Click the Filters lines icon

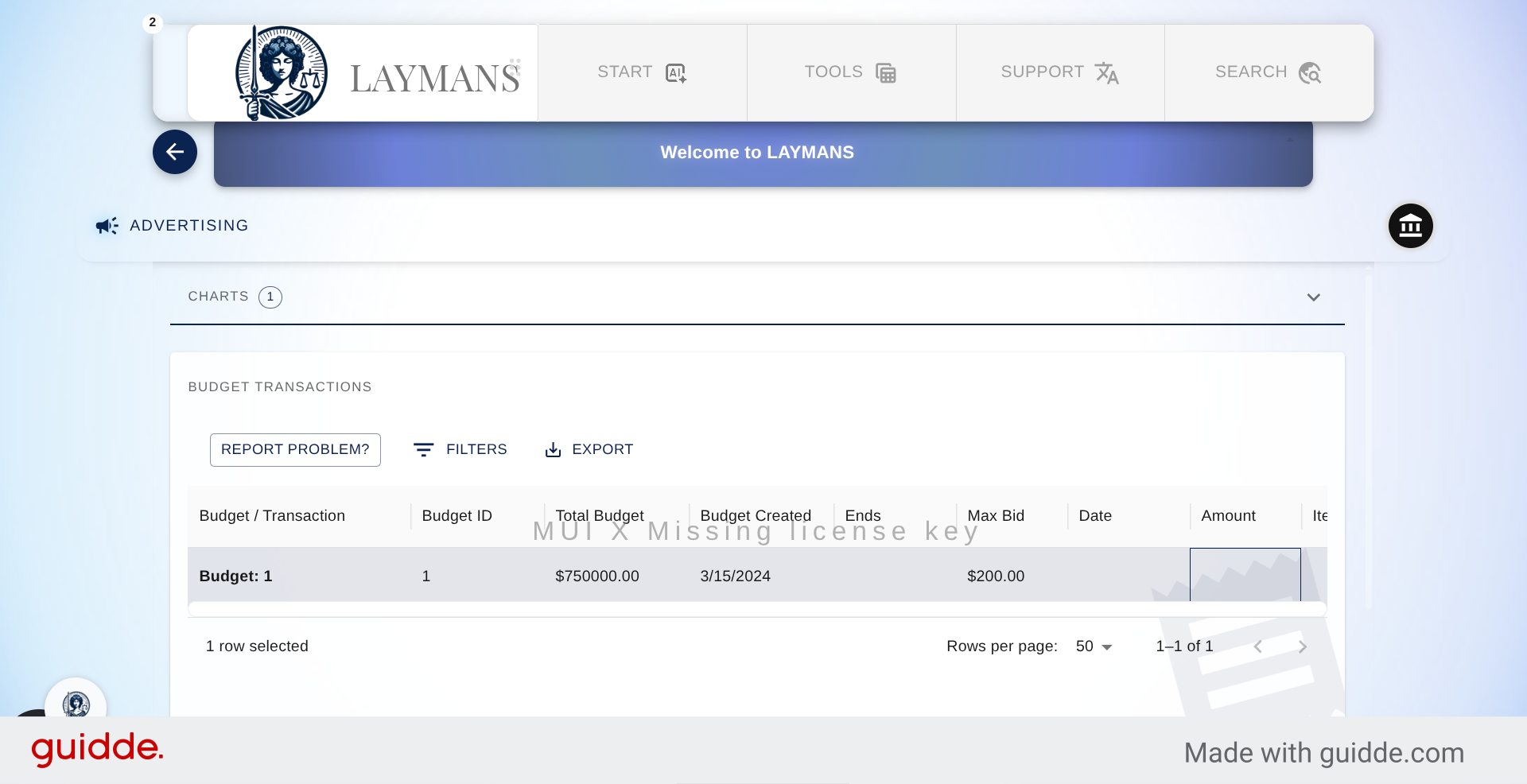423,450
